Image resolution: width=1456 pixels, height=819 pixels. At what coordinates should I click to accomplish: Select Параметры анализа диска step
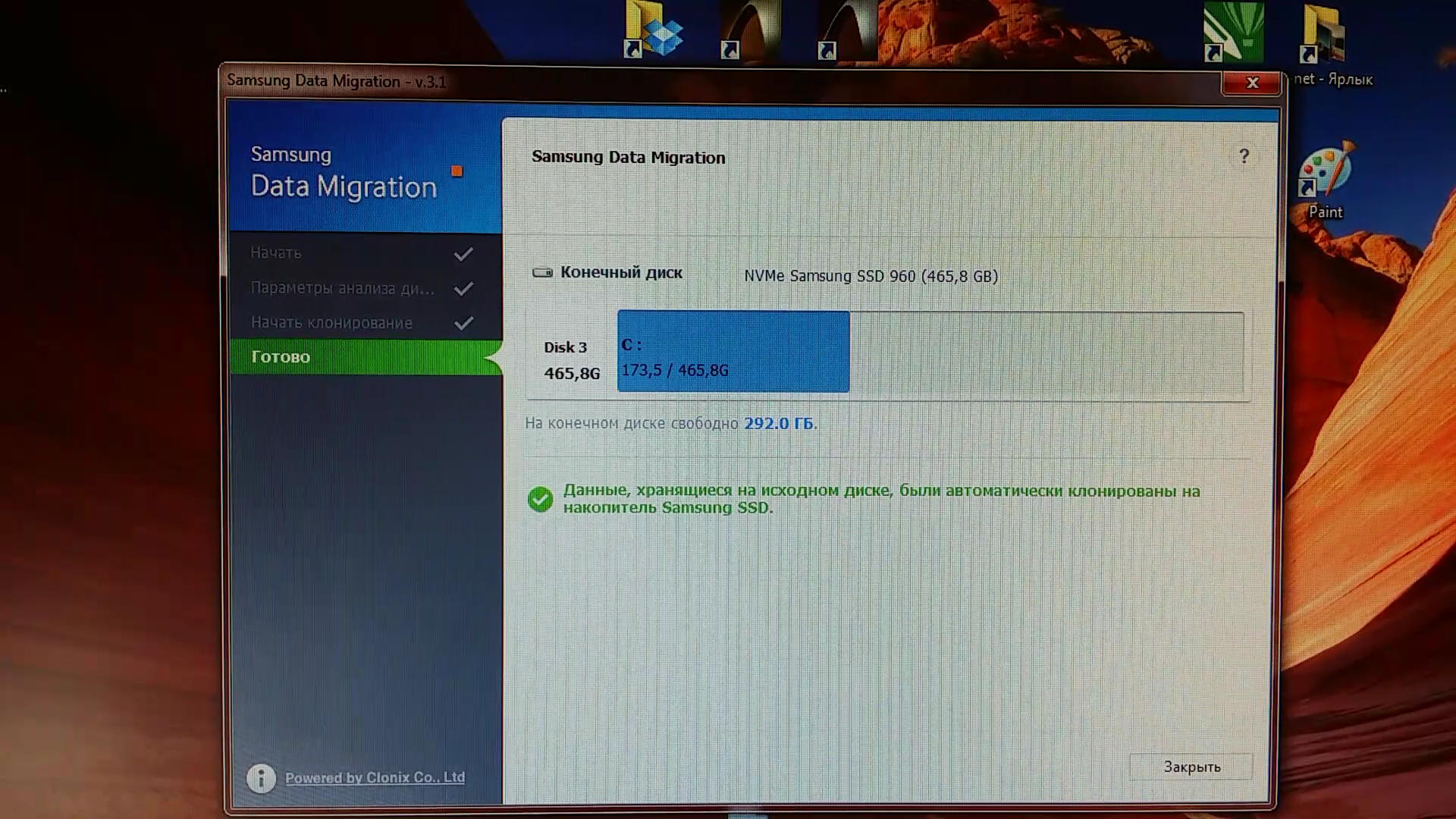342,288
